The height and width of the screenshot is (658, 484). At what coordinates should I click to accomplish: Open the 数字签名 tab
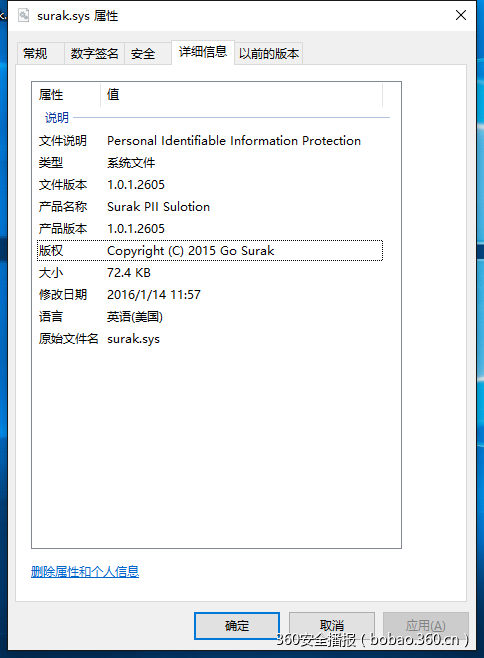pyautogui.click(x=94, y=54)
